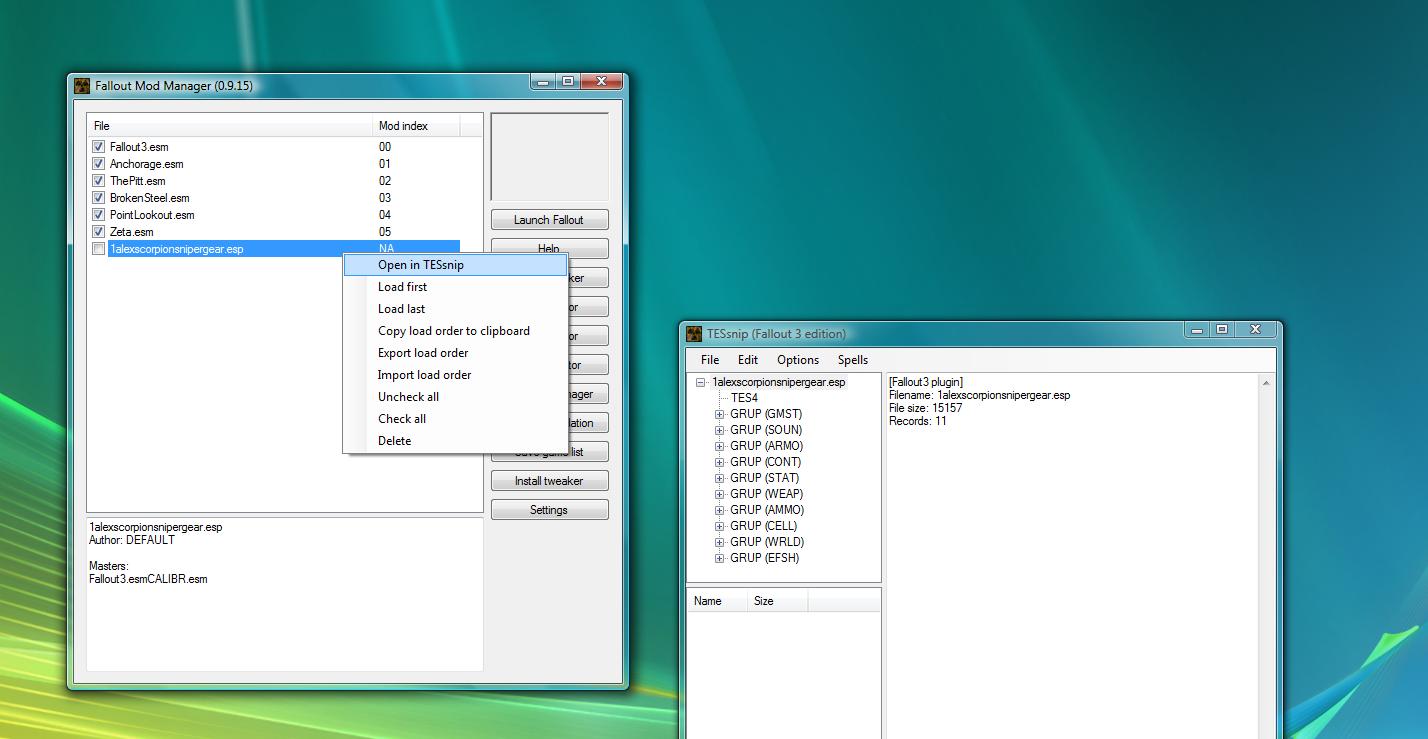Select the GRUP (WEAP) tree label

(x=766, y=494)
